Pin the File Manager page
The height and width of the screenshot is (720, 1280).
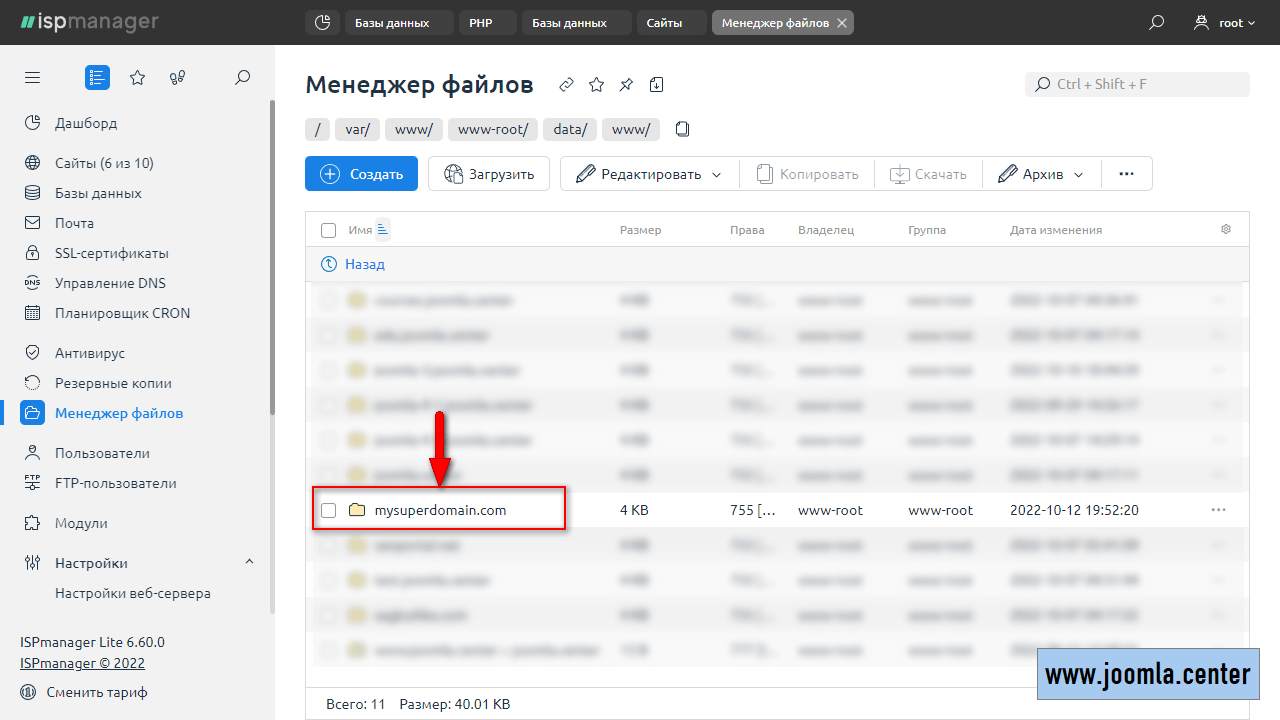click(626, 85)
